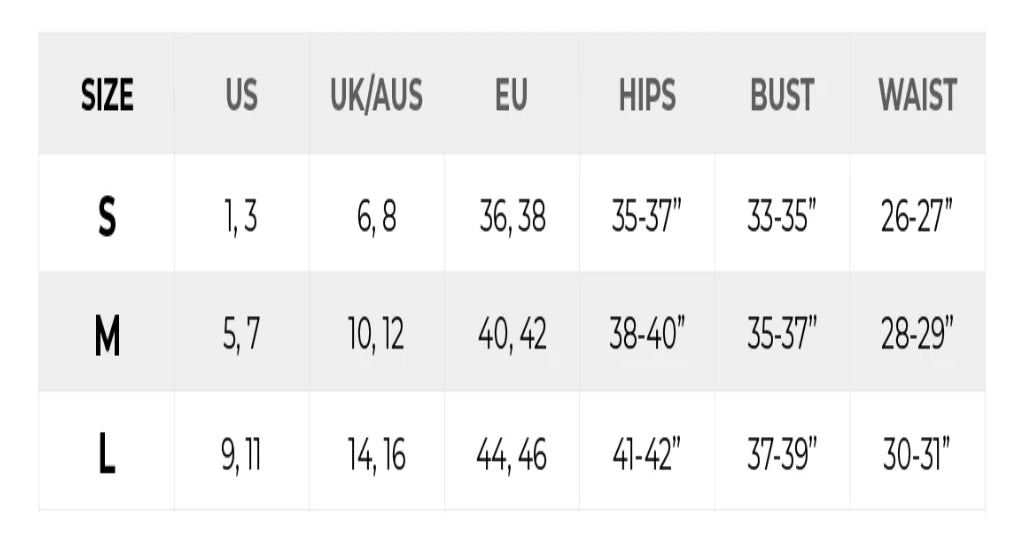
Task: Click the size S row label
Action: coord(107,216)
